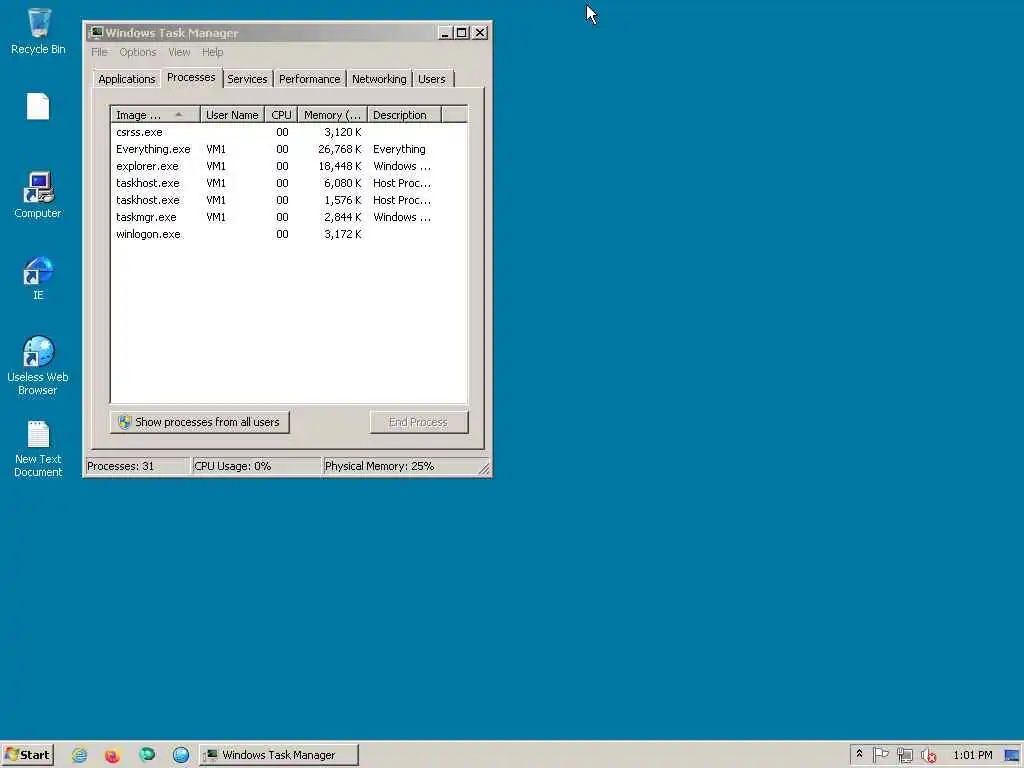This screenshot has height=768, width=1024.
Task: Select the Computer desktop icon
Action: [38, 195]
